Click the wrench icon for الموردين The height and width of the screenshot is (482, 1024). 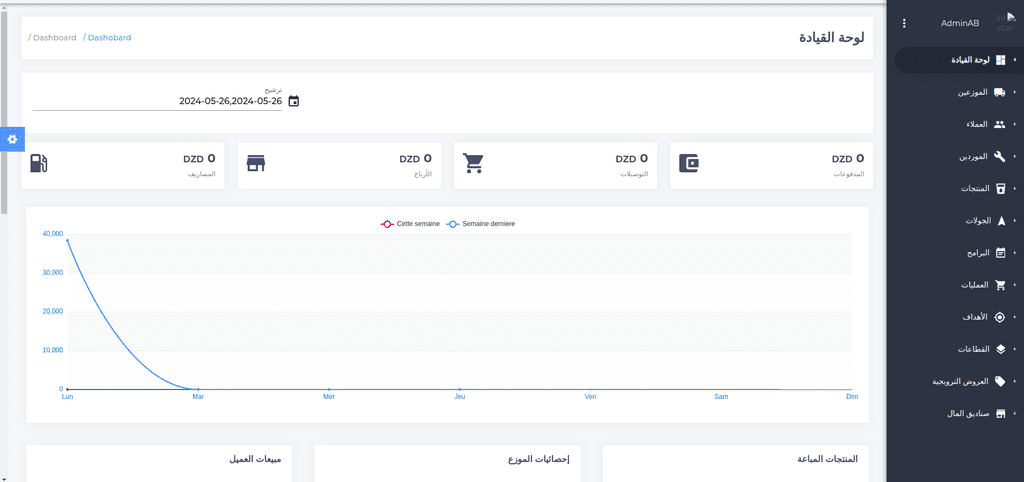tap(1000, 156)
